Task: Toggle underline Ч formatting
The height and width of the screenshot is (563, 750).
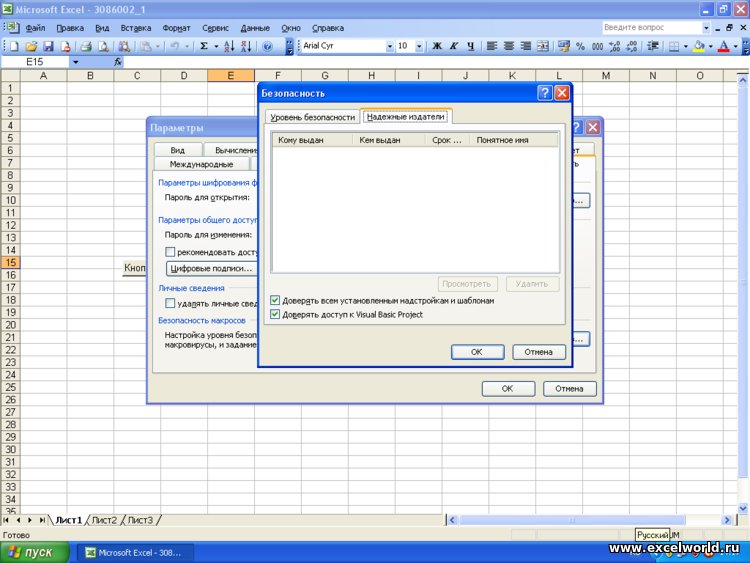Action: pyautogui.click(x=471, y=46)
